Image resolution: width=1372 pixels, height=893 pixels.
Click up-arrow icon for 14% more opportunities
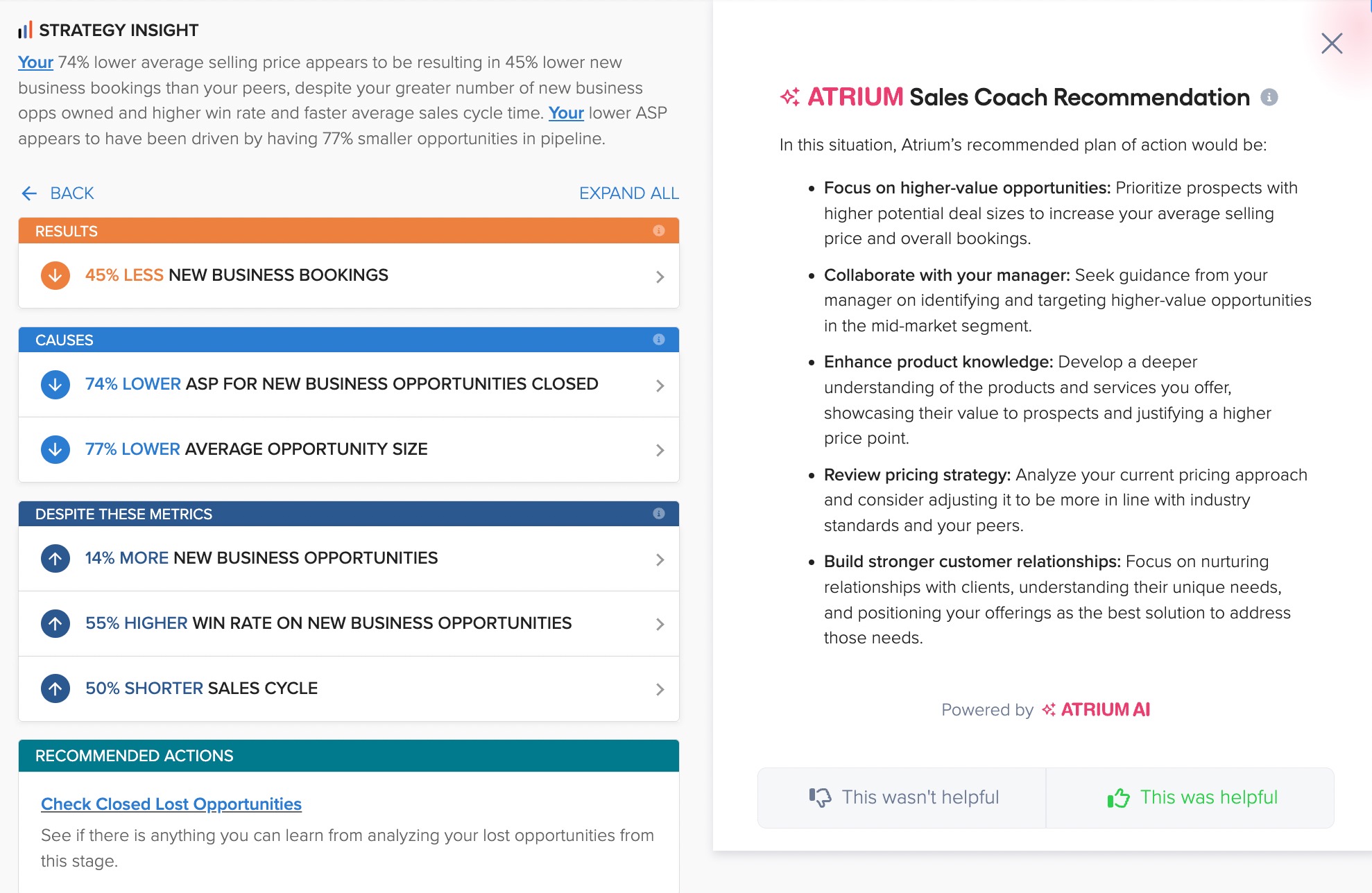[x=55, y=558]
